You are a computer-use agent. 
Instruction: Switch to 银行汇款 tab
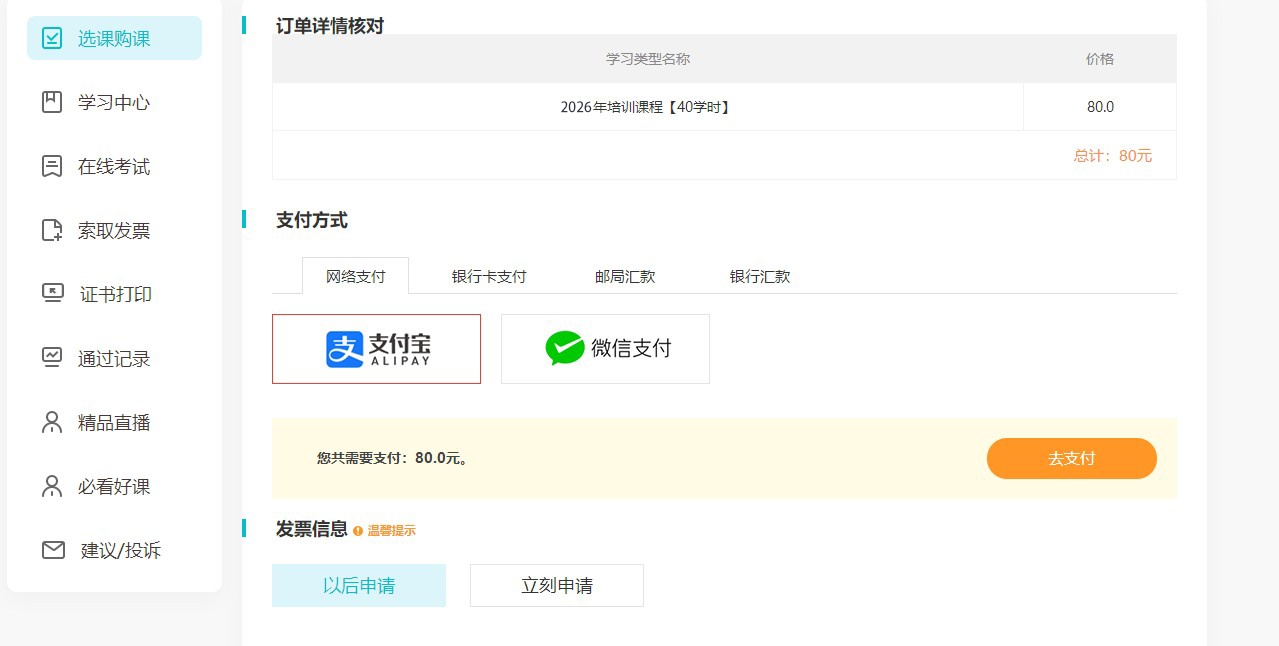(760, 276)
